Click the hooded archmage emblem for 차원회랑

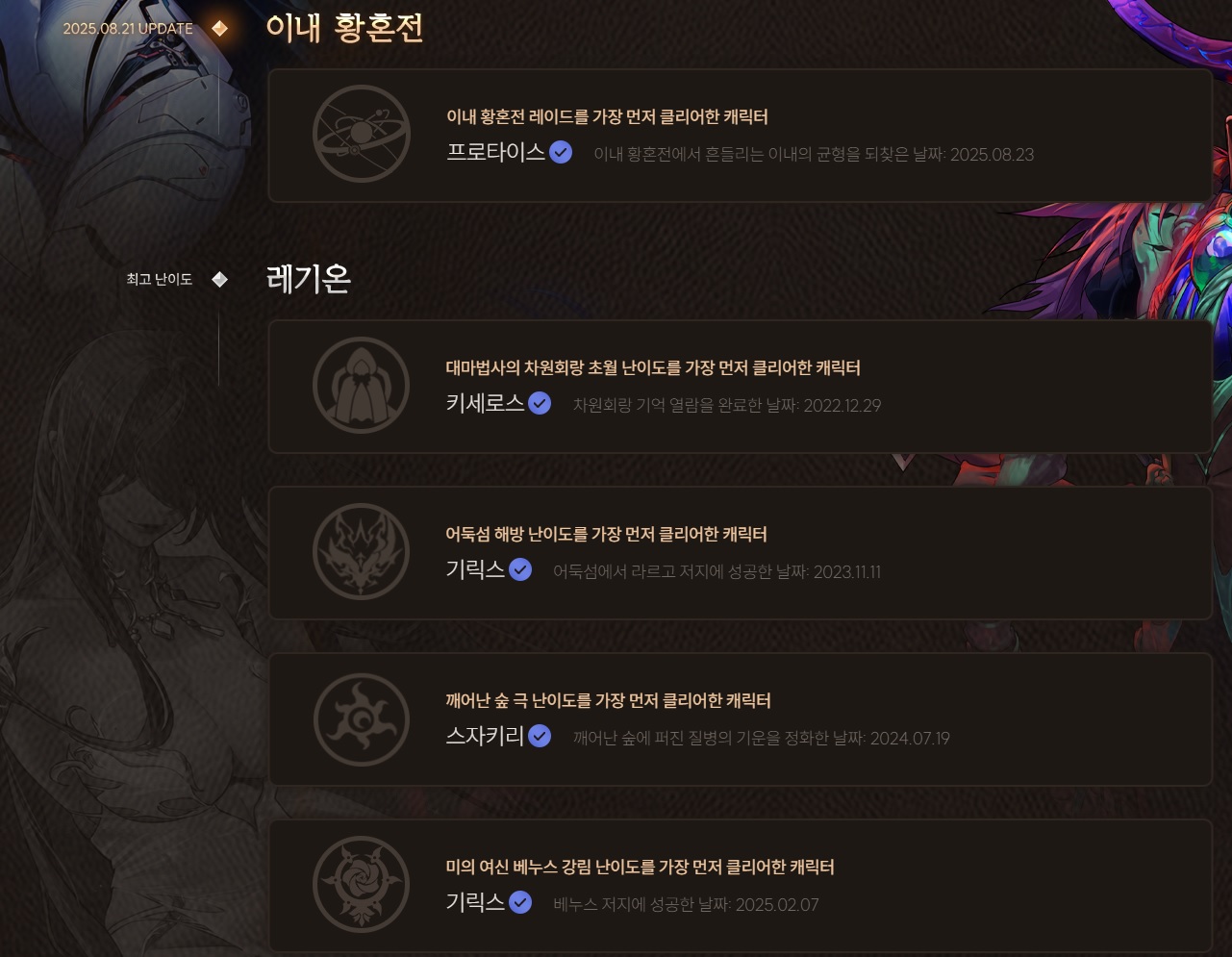[x=362, y=386]
